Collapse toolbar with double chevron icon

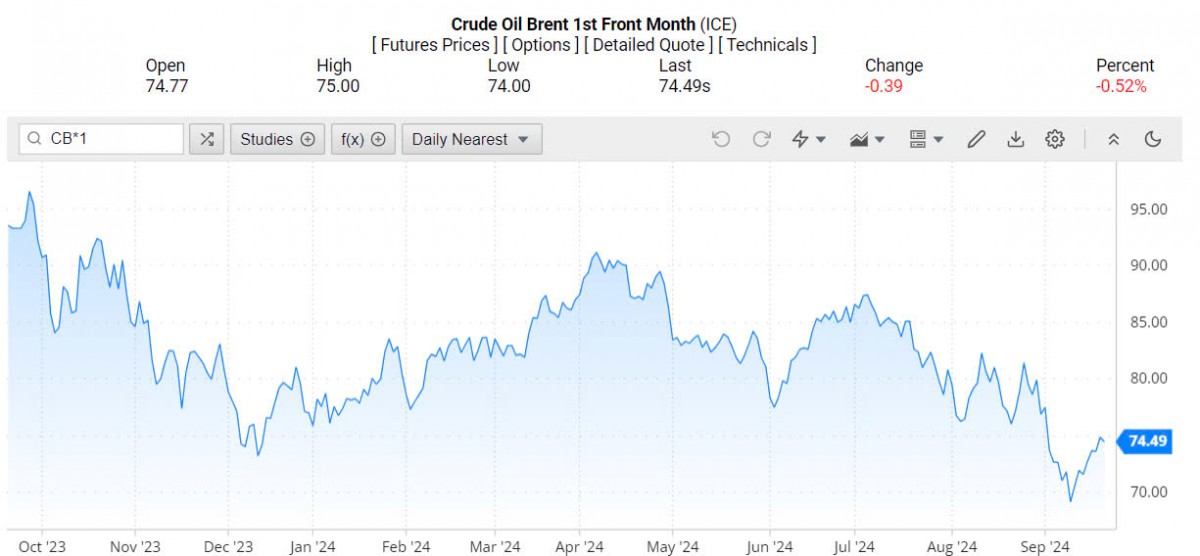[x=1113, y=139]
